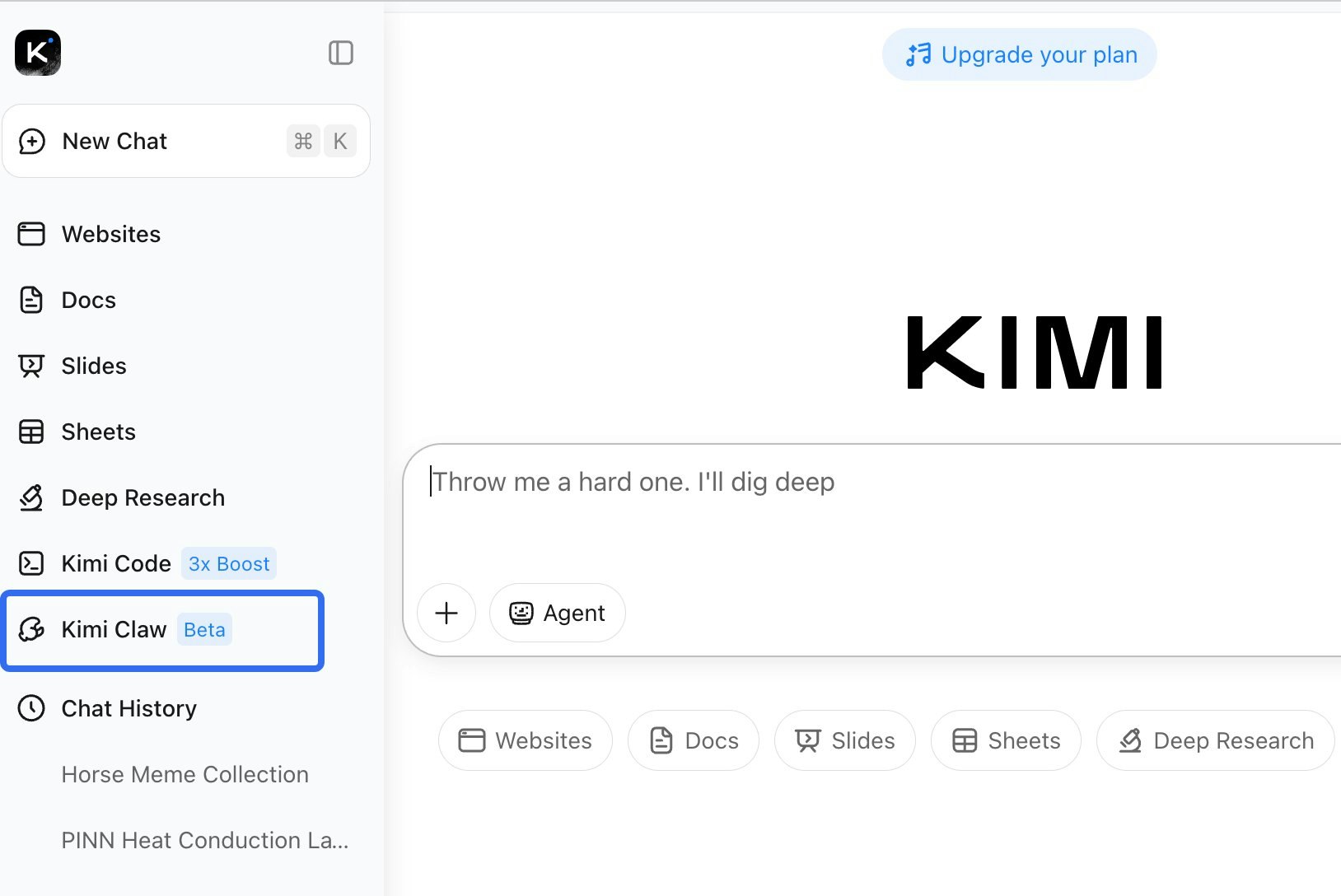Click the Agent face icon in chat bar
The image size is (1341, 896).
(521, 613)
